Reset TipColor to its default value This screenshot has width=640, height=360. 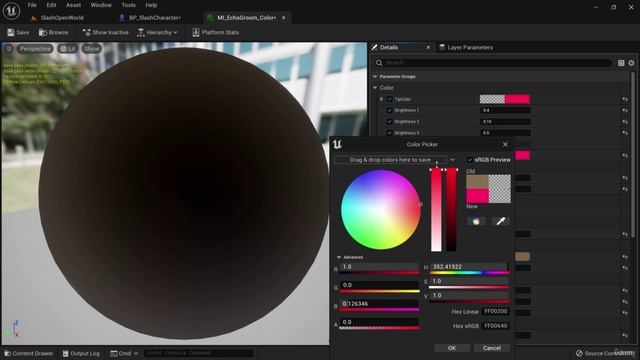625,99
